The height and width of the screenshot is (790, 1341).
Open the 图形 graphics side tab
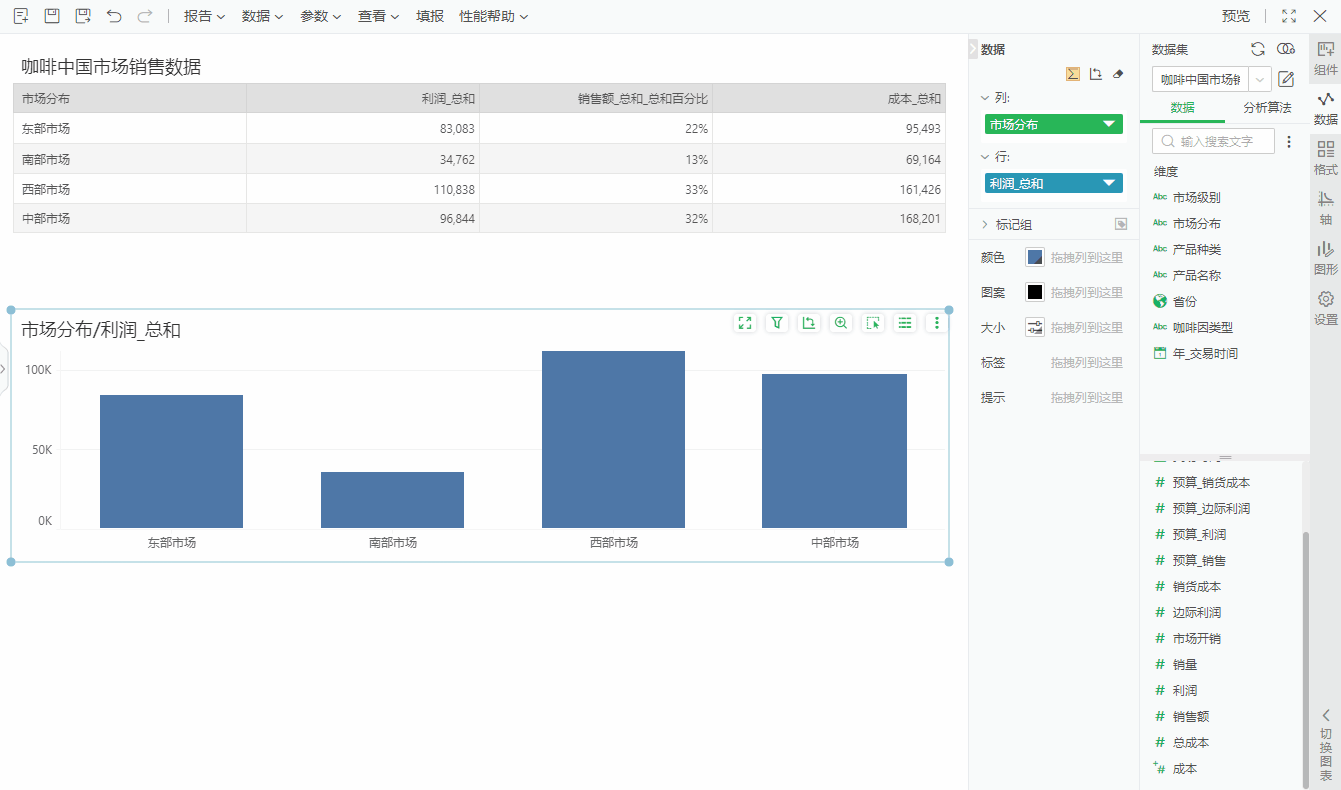click(x=1326, y=258)
